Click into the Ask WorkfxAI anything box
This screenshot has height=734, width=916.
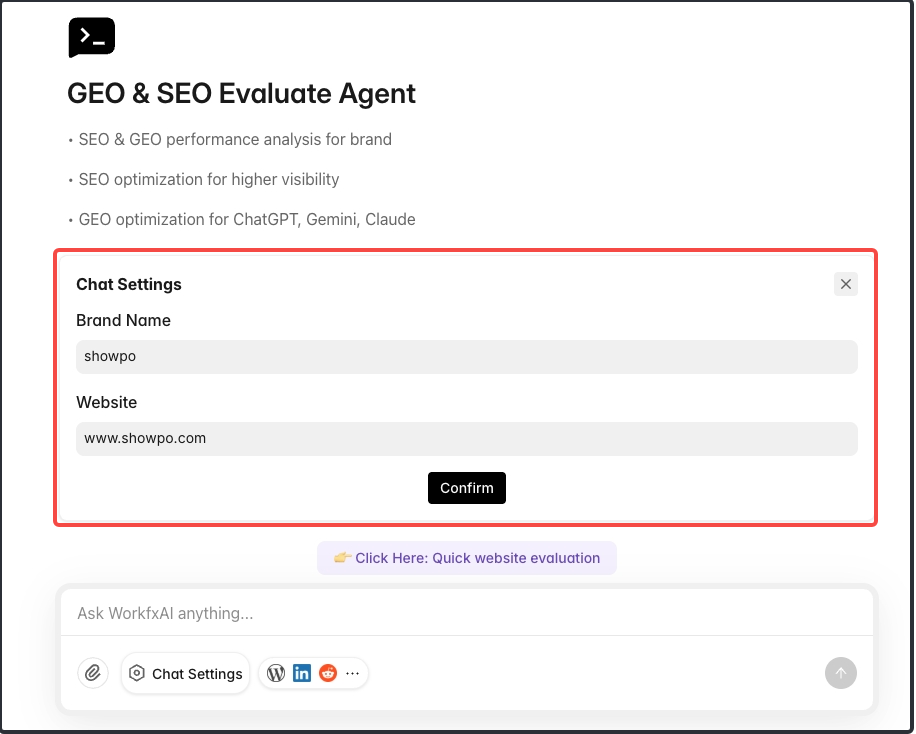466,613
